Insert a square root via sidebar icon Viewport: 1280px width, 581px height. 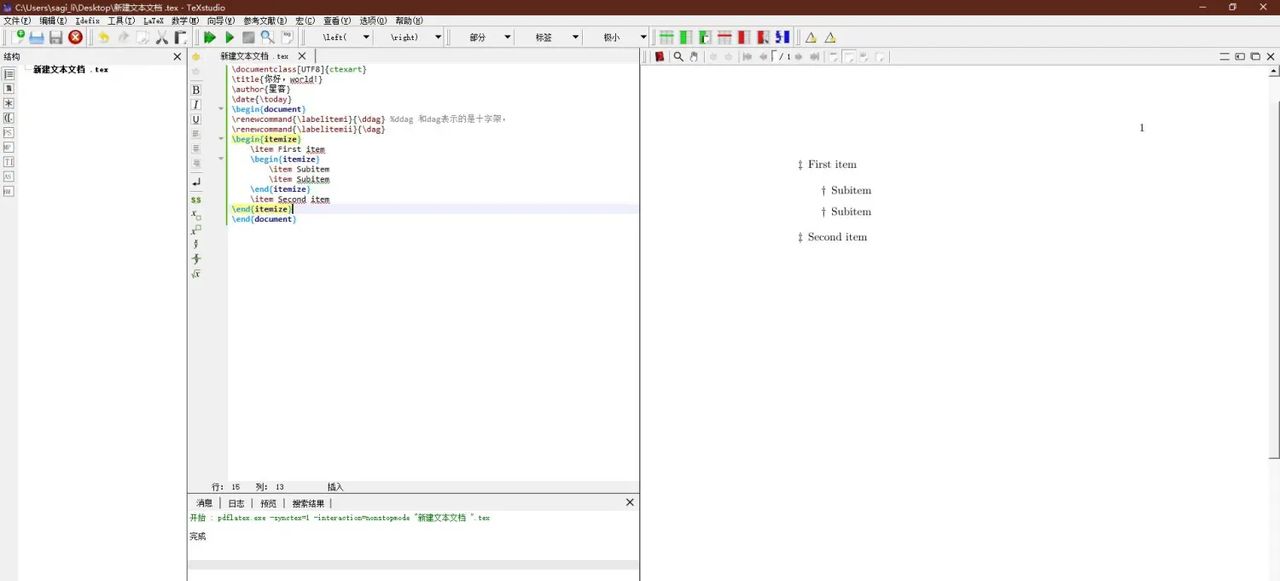pos(196,274)
